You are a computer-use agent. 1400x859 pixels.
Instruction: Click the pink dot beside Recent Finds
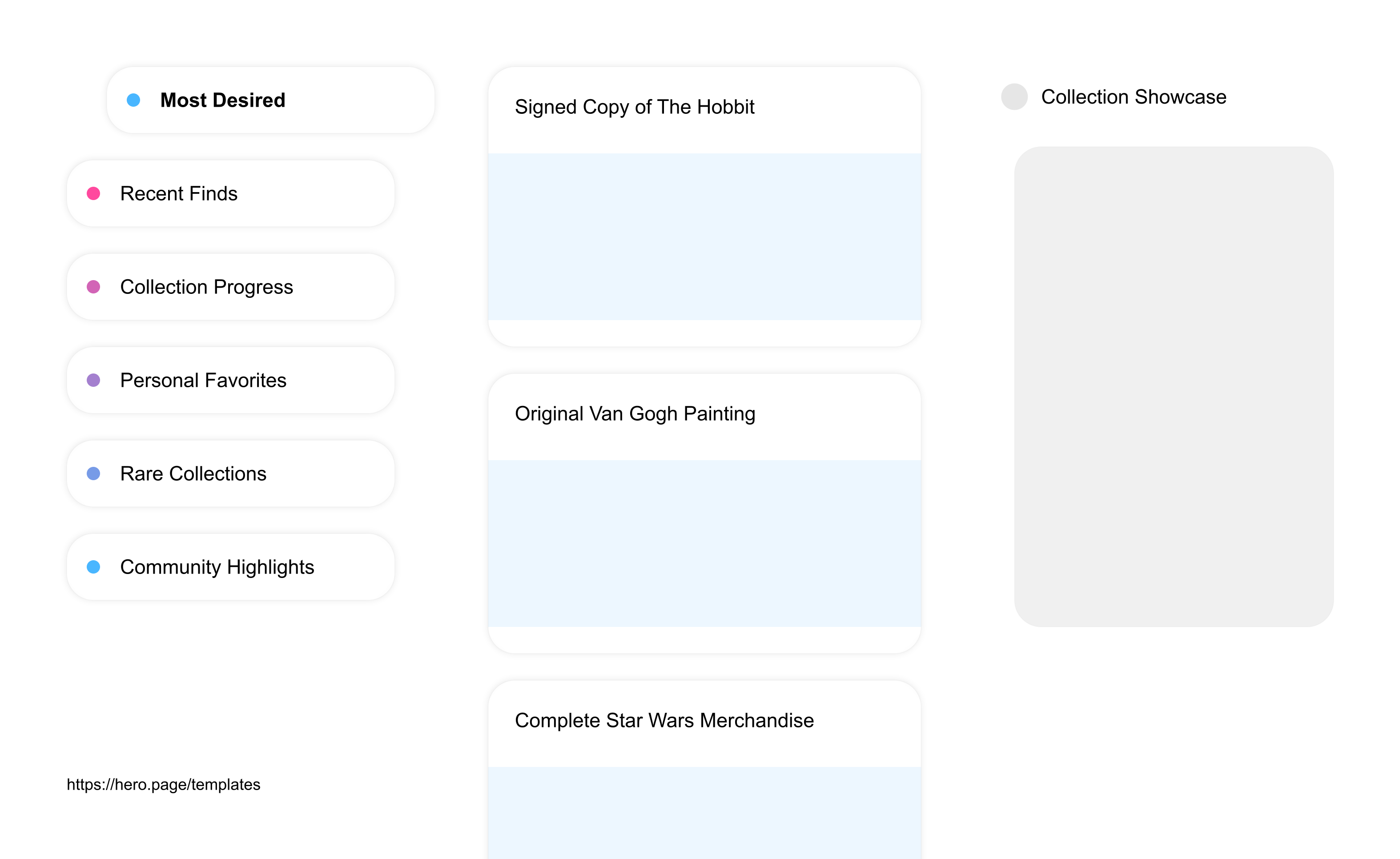pyautogui.click(x=93, y=193)
